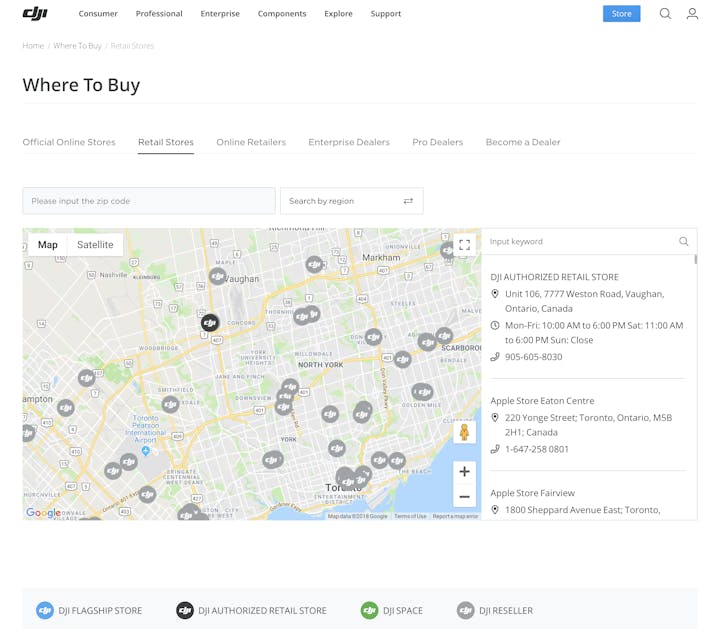Focus the zip code input field
Screen dimensions: 720x629
[x=149, y=201]
